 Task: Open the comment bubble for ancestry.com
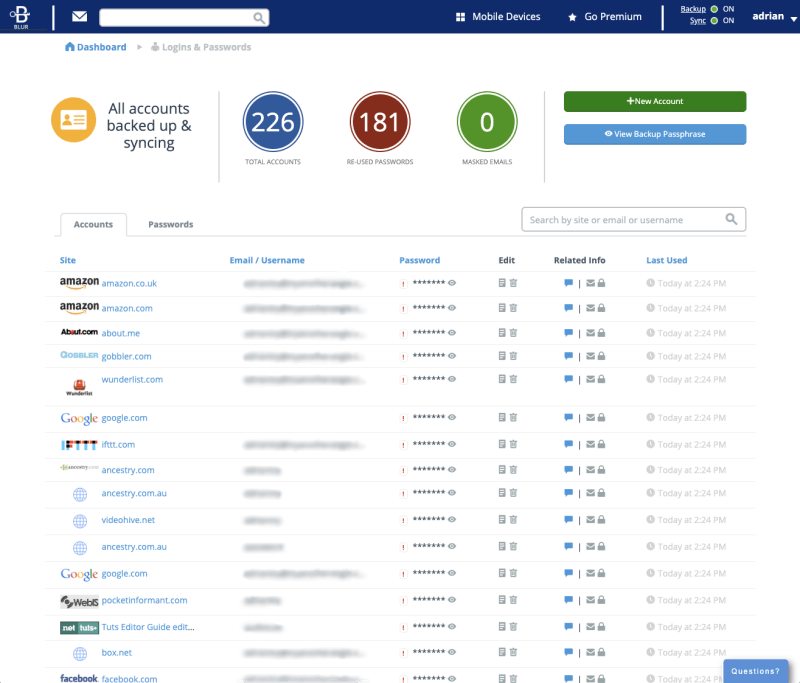click(x=568, y=470)
